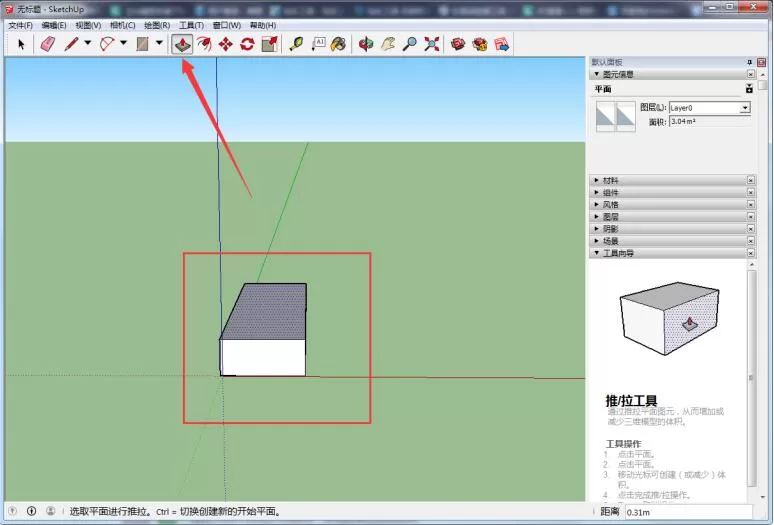Select the Zoom magnifier tool
774x525 pixels.
tap(410, 44)
